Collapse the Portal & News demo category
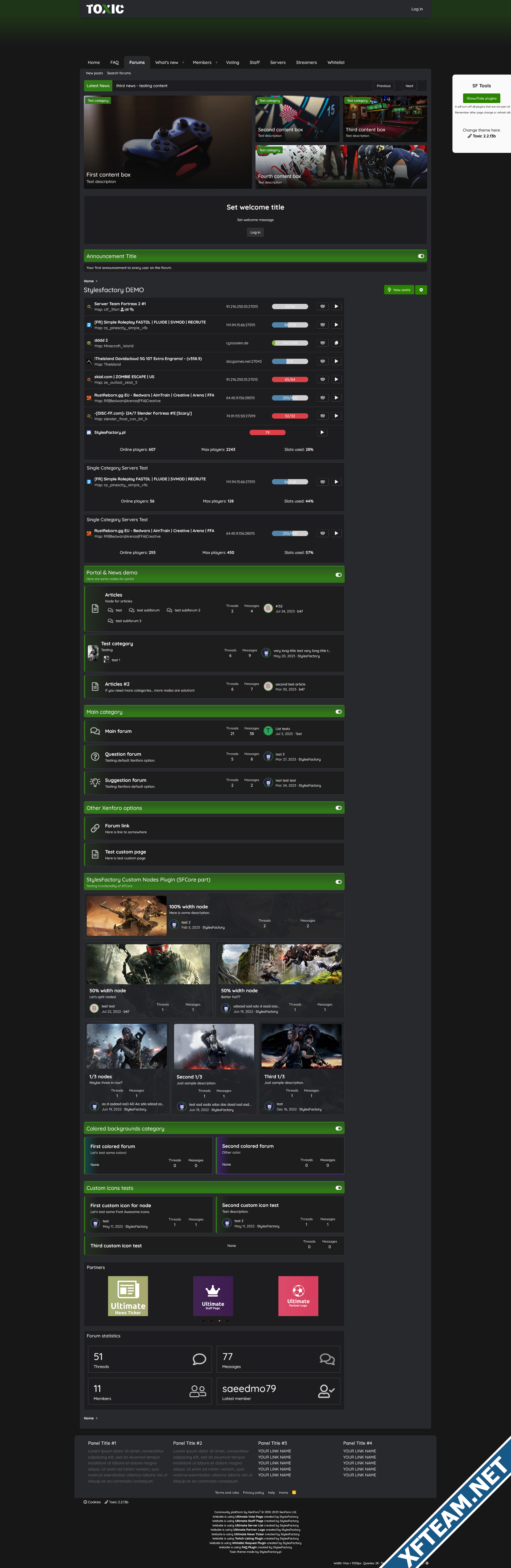Screen dimensions: 511x1568 pyautogui.click(x=338, y=575)
